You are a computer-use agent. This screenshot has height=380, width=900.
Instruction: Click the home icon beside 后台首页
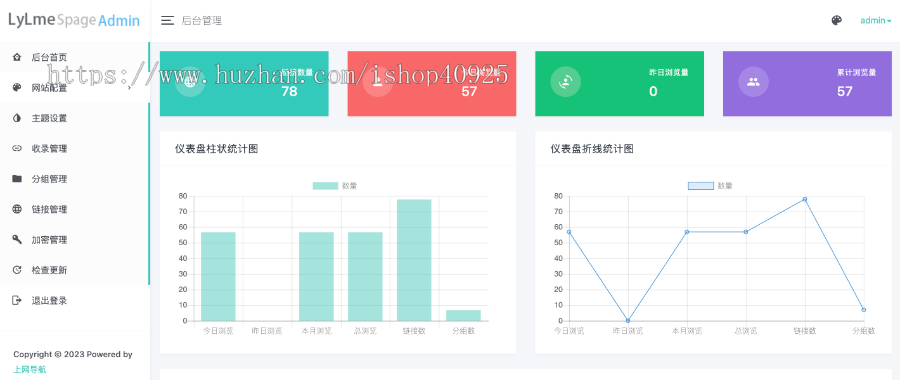17,57
